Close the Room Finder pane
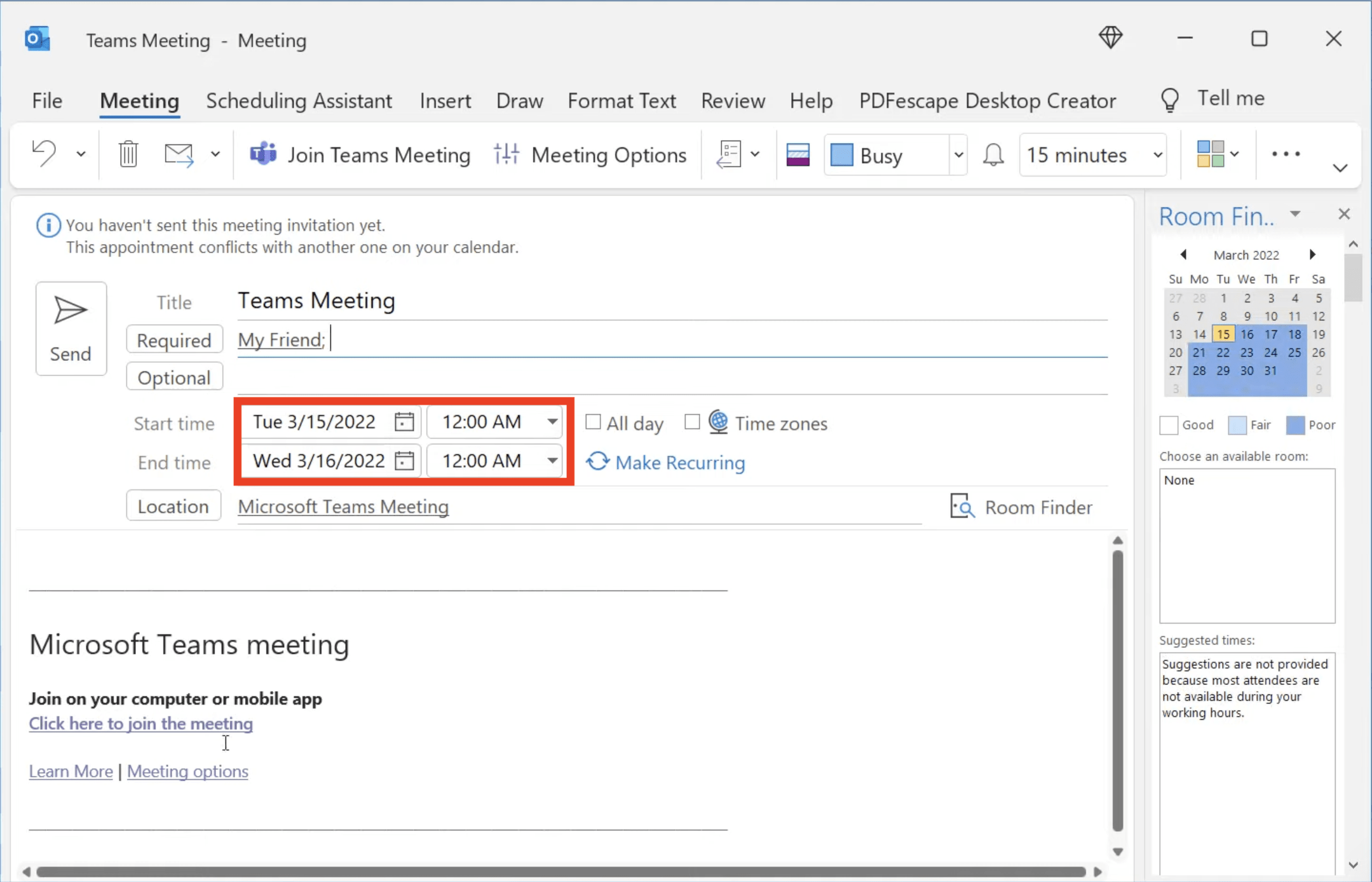1372x882 pixels. pyautogui.click(x=1344, y=214)
